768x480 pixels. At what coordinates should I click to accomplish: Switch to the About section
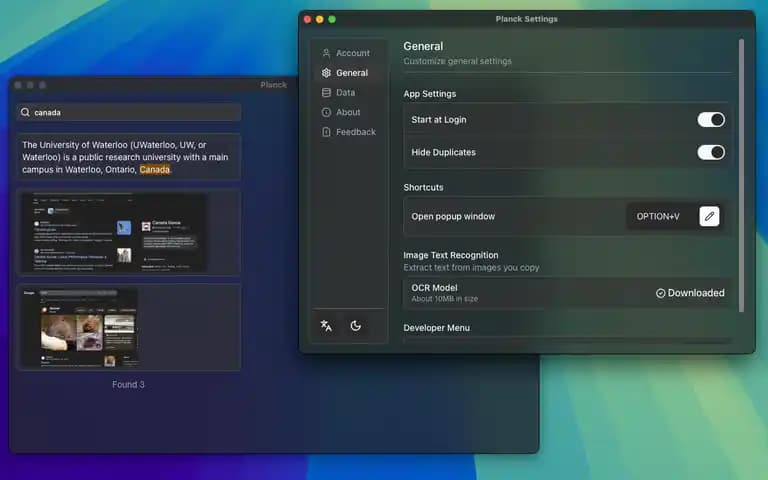click(348, 112)
